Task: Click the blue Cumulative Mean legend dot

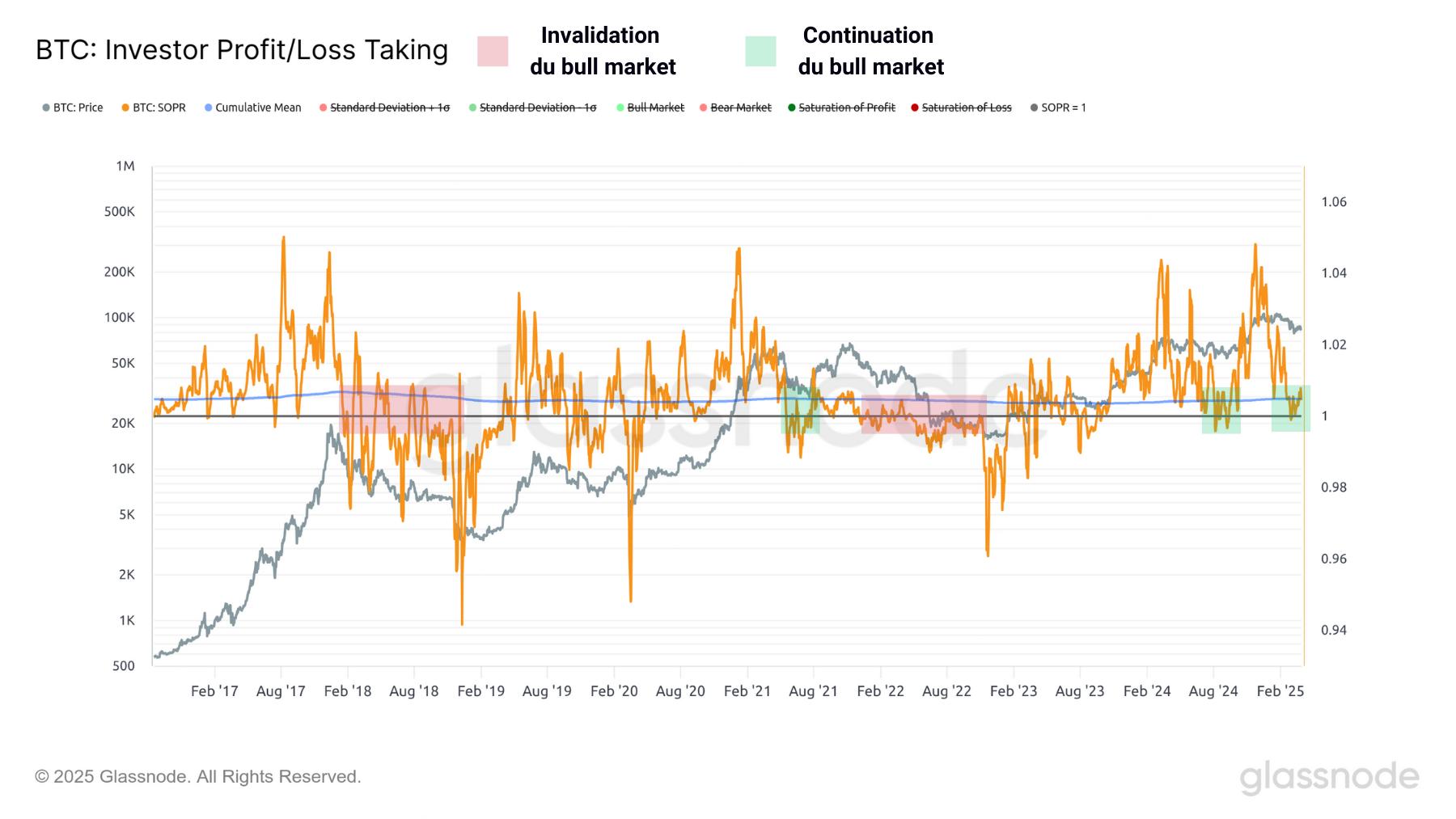Action: click(209, 107)
